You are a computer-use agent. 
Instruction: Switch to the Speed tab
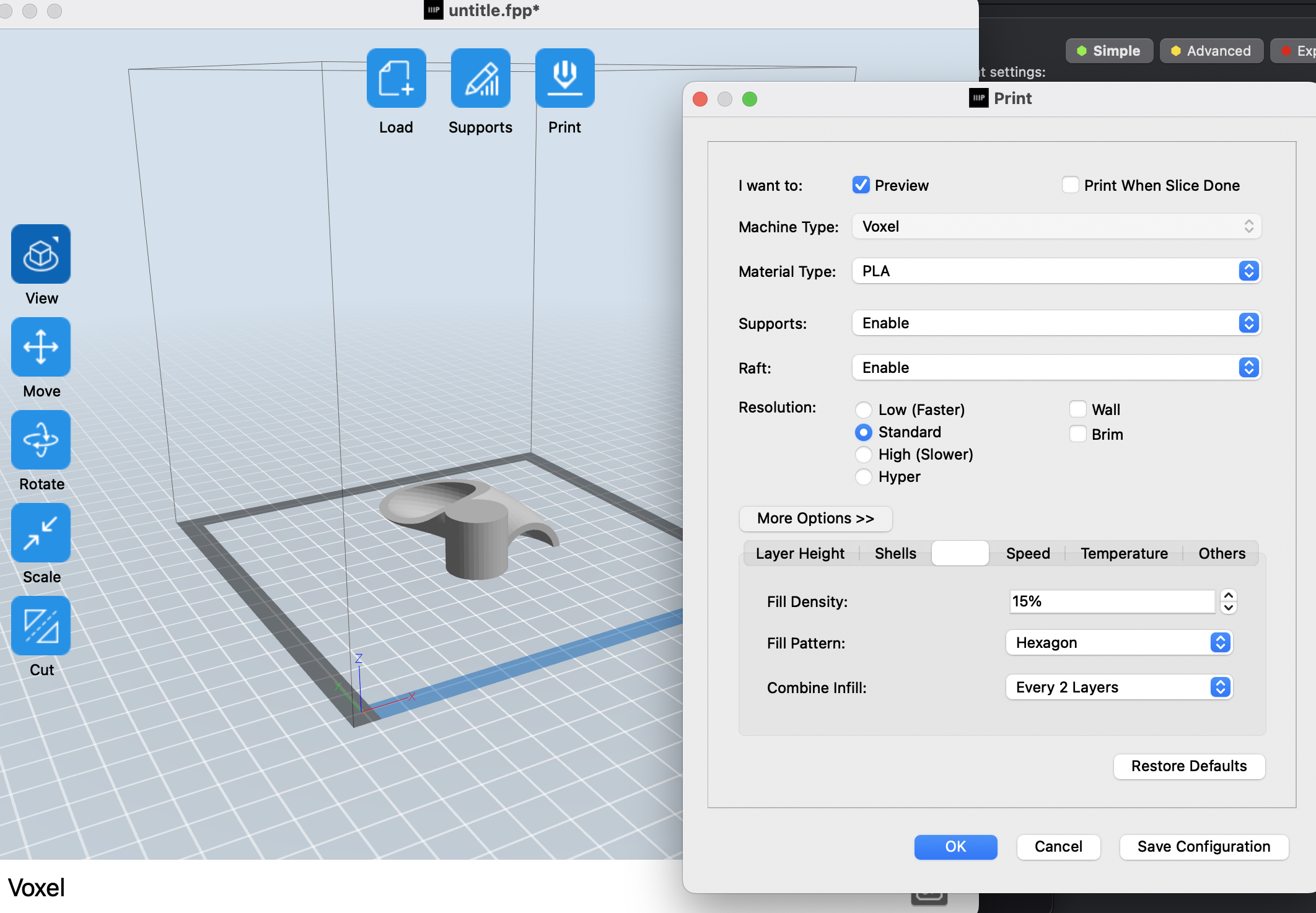[1028, 553]
